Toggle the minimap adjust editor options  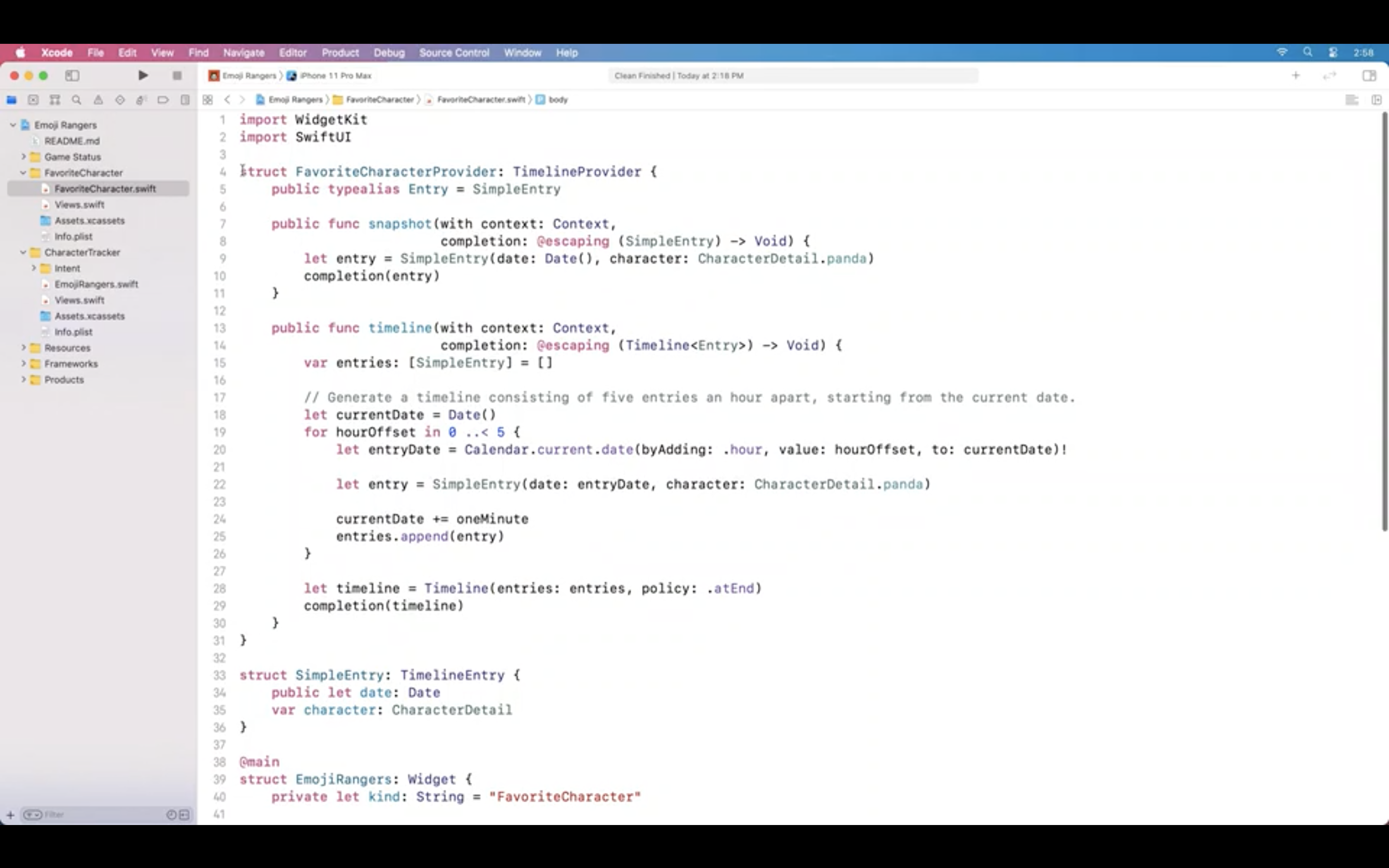(1352, 100)
